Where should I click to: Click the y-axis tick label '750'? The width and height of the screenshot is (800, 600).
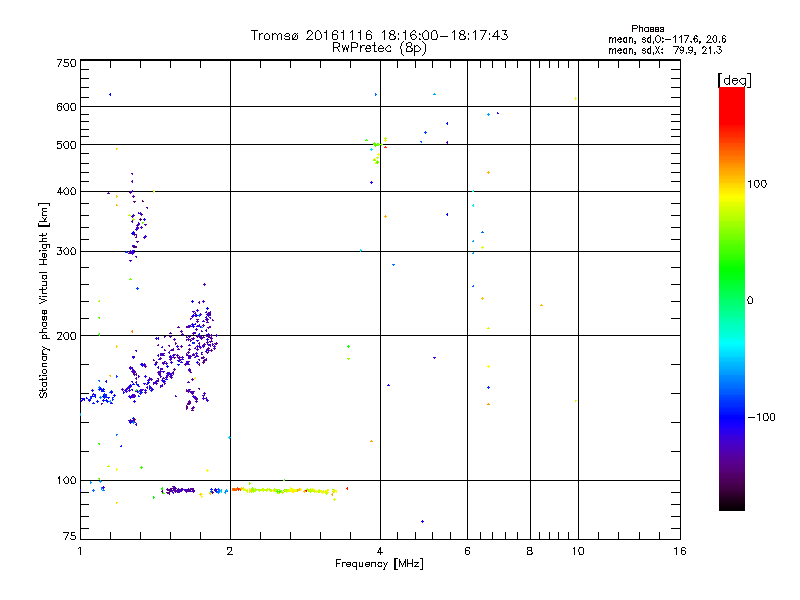coord(66,63)
